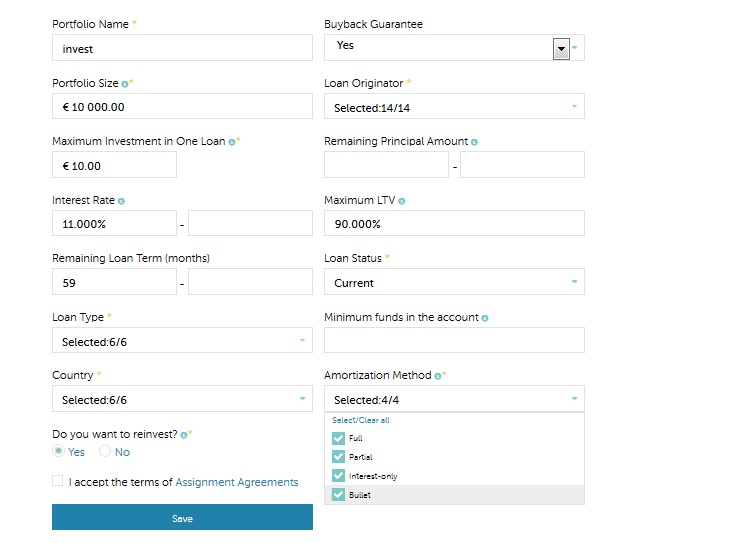745x543 pixels.
Task: Click info icon beside Remaining Principal Amount
Action: click(474, 142)
